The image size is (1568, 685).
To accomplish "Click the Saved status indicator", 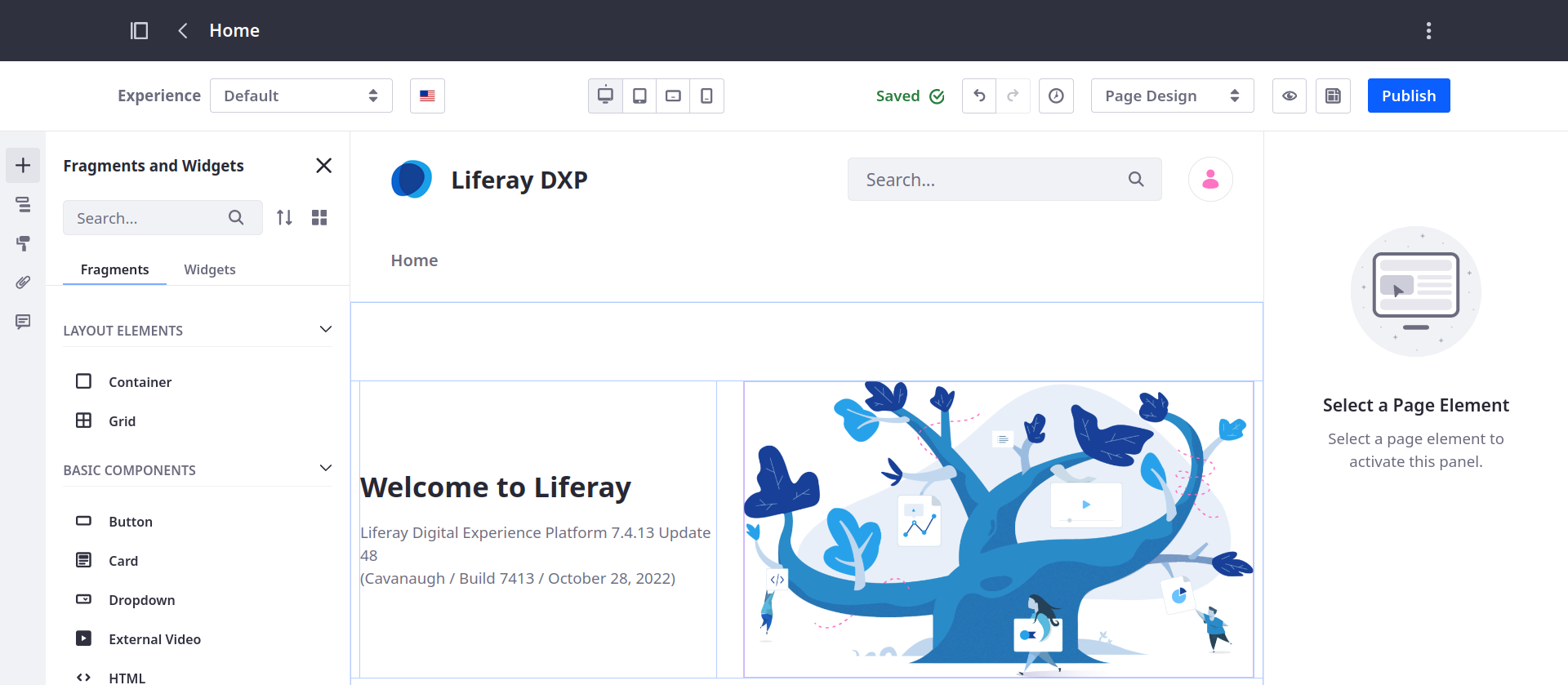I will pyautogui.click(x=910, y=96).
